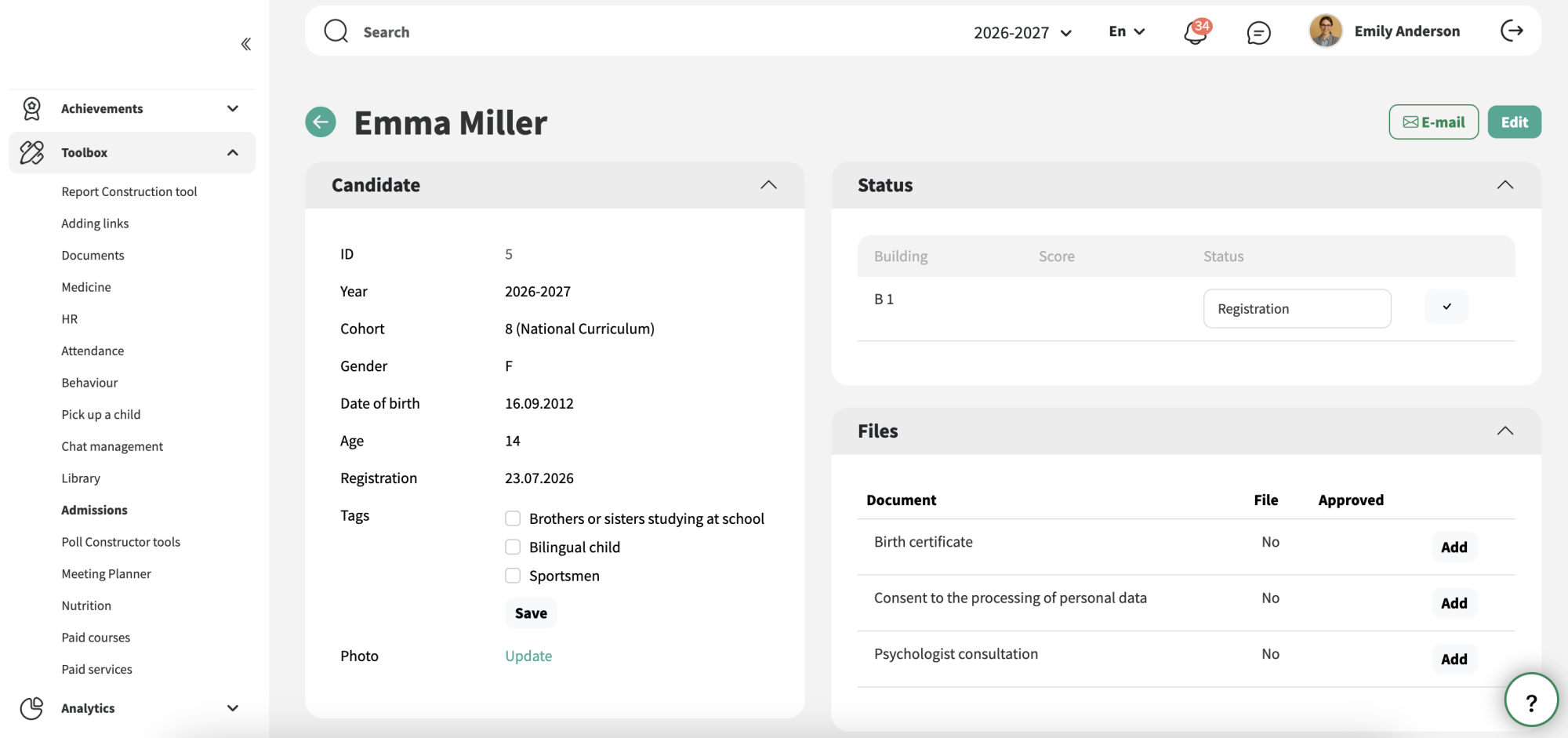
Task: Click the Toolbox icon
Action: pyautogui.click(x=32, y=152)
